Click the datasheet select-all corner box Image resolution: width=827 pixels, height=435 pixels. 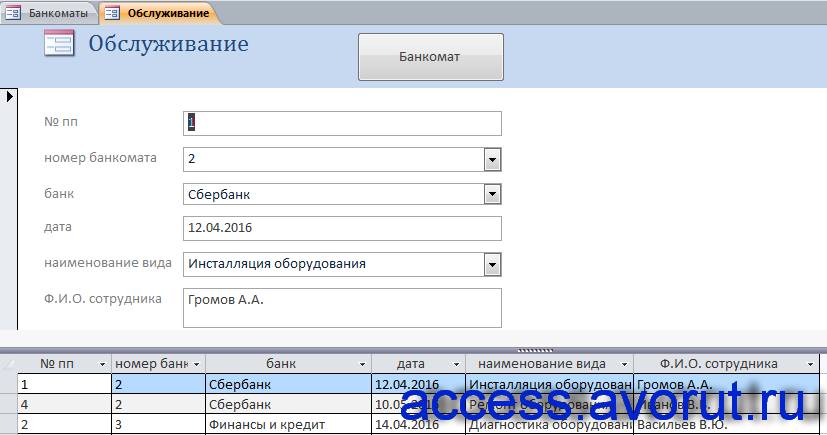(8, 364)
